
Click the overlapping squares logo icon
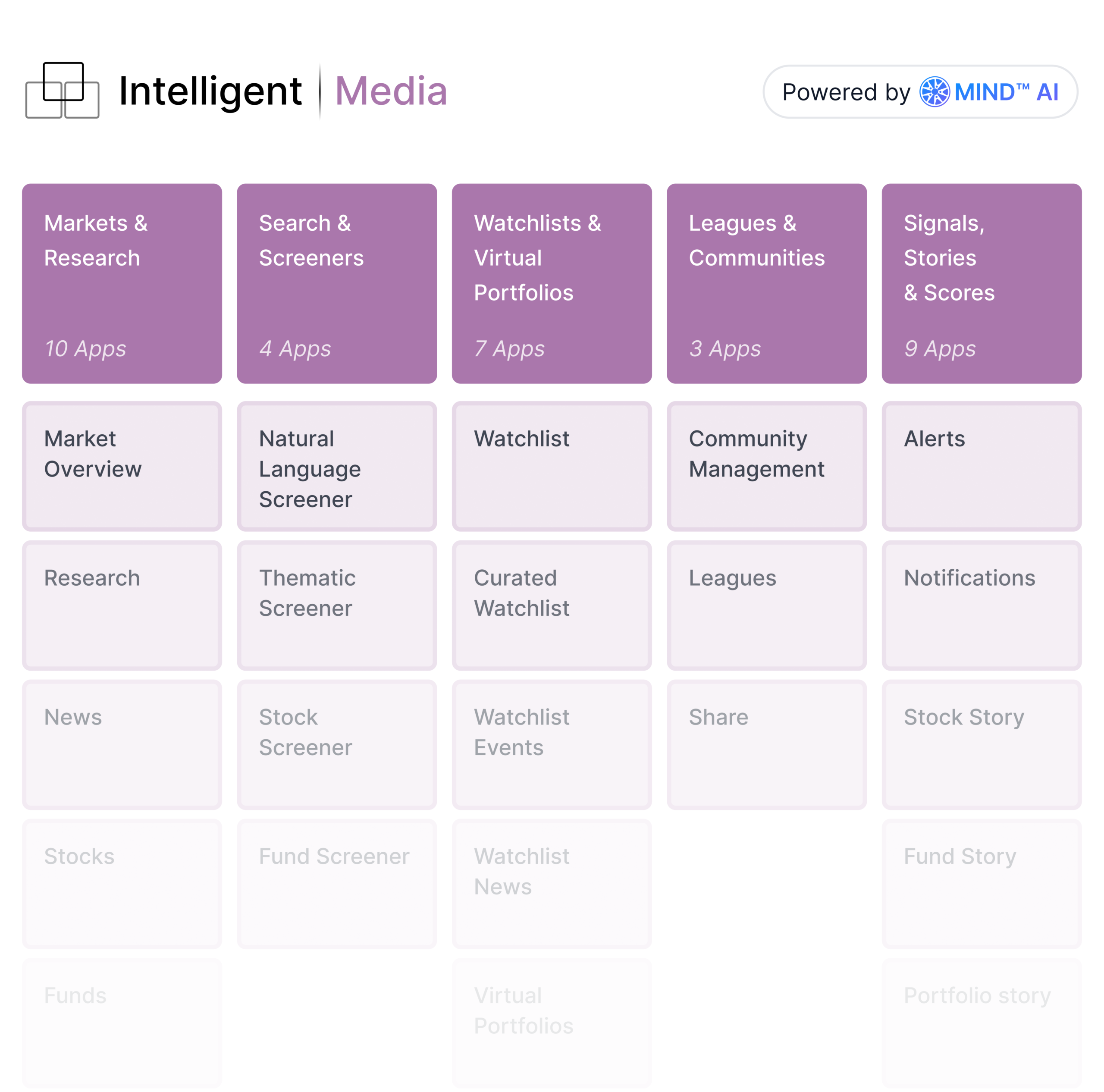coord(62,90)
